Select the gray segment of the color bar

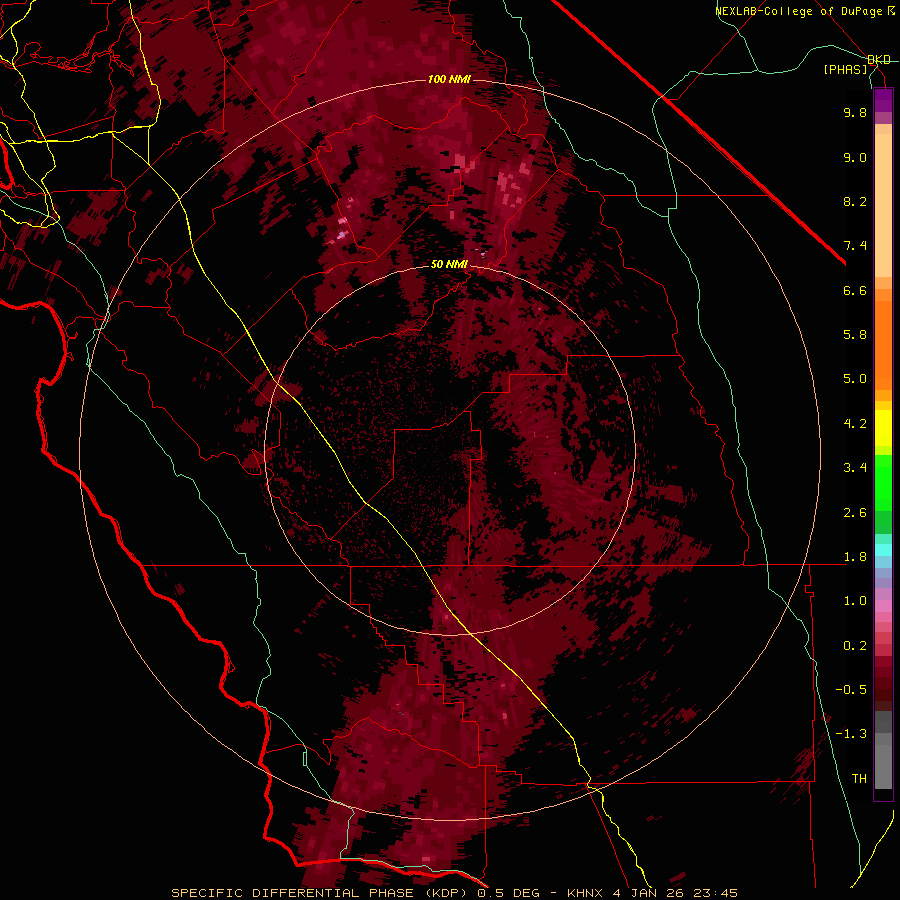point(883,752)
